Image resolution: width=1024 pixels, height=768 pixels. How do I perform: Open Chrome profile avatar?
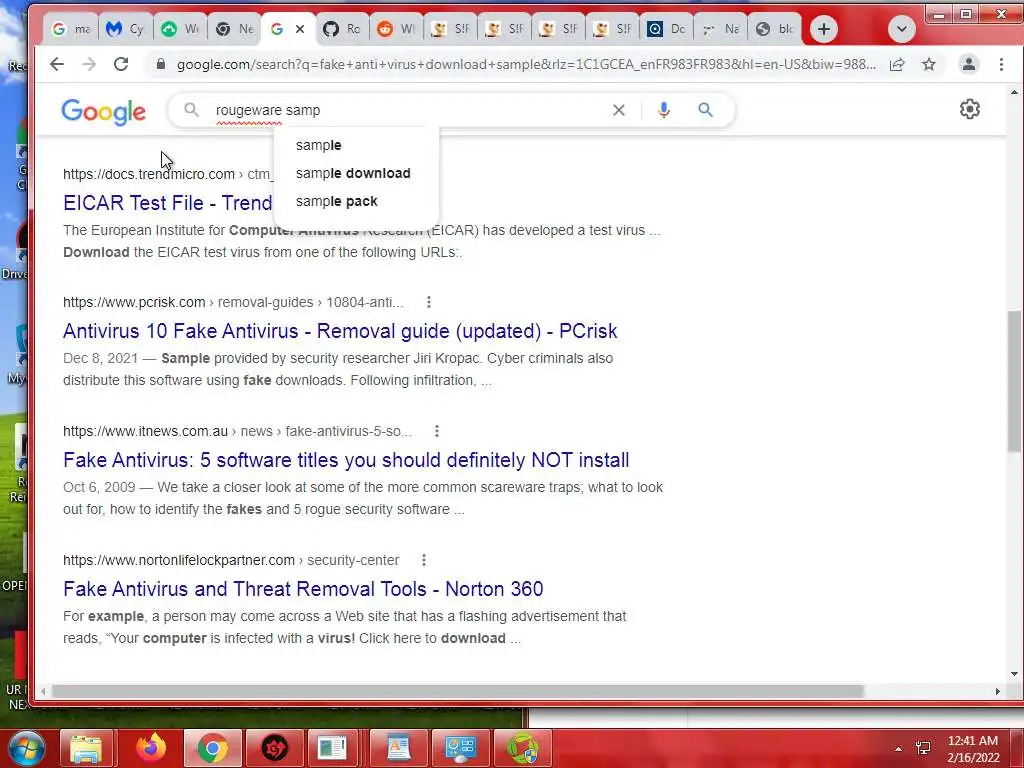tap(968, 64)
